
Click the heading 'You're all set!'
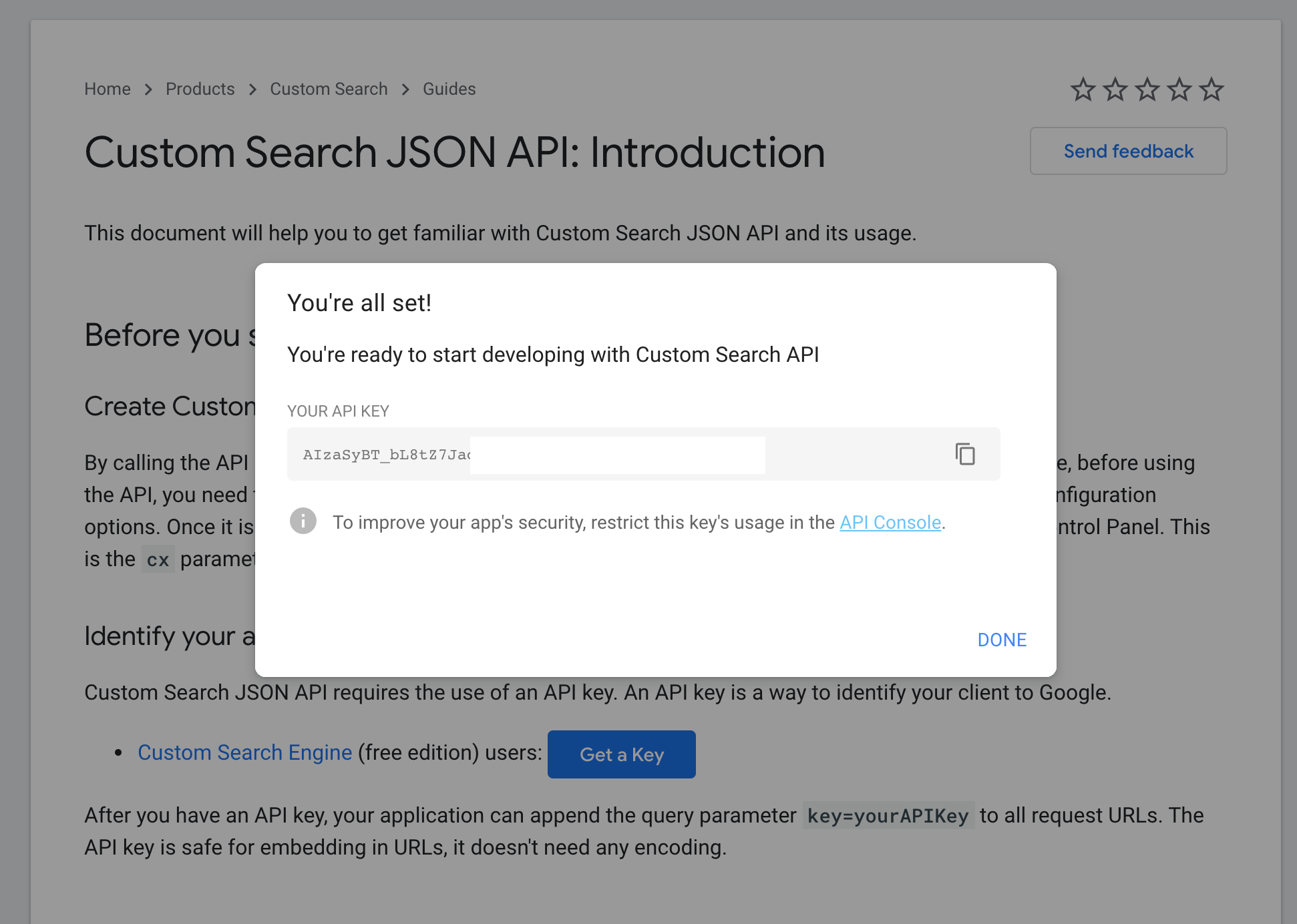(x=359, y=303)
